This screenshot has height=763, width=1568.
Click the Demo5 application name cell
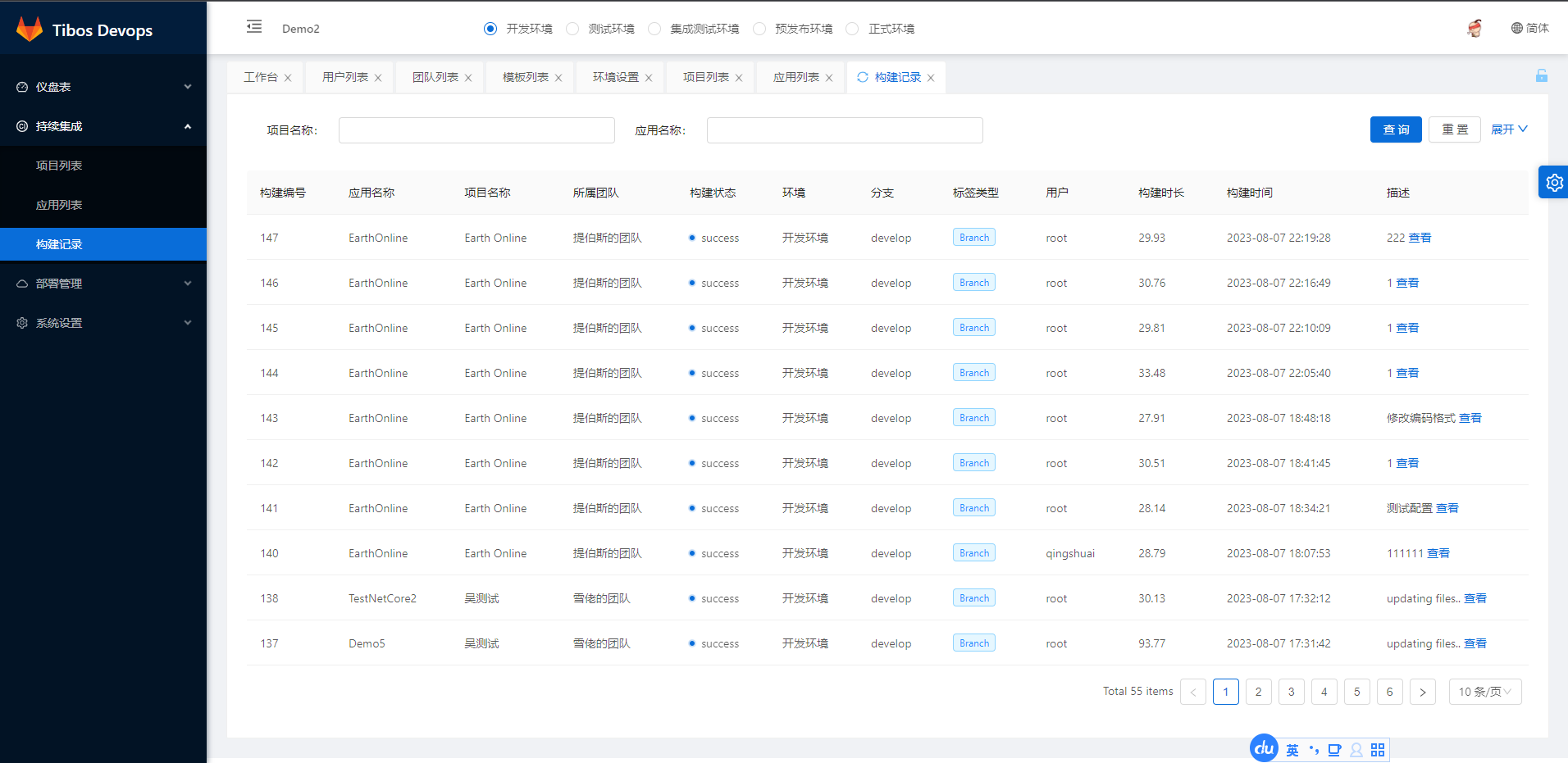tap(367, 643)
